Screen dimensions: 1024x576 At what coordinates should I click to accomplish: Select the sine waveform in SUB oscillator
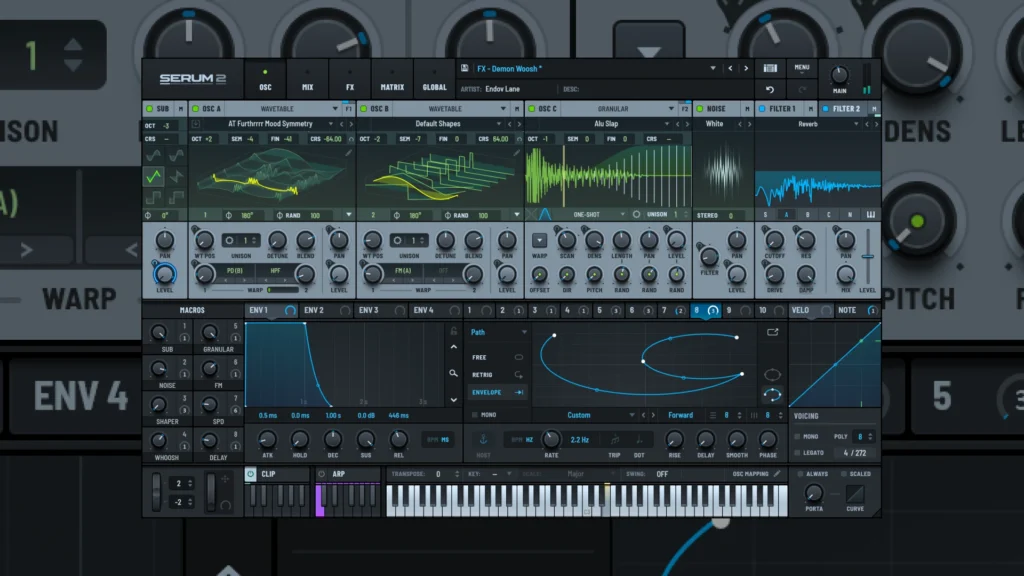[153, 155]
